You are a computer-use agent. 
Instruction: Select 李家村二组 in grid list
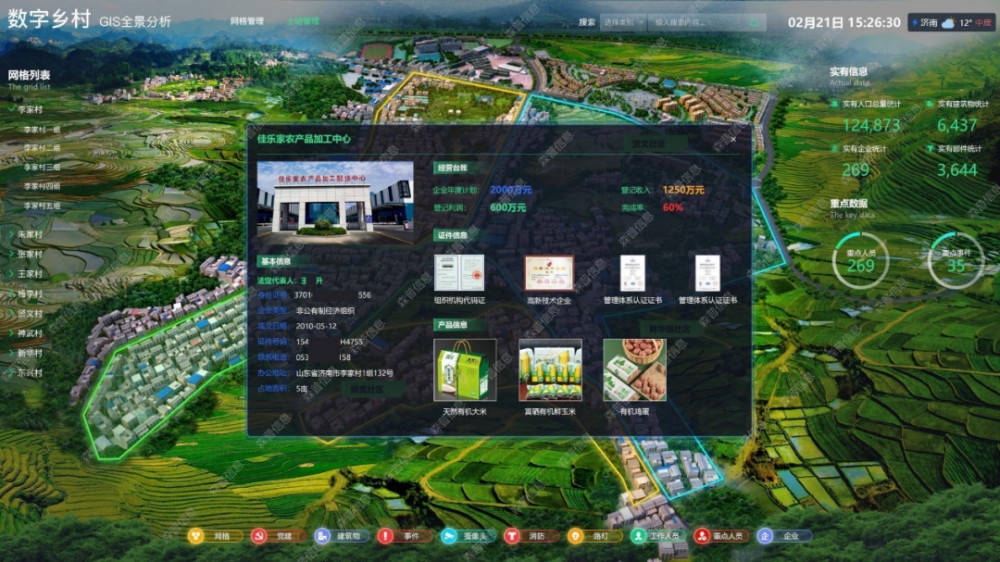tap(42, 148)
